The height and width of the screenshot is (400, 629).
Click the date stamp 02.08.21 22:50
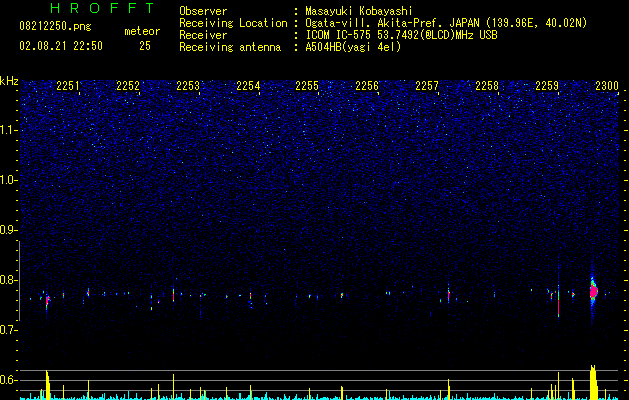(61, 46)
